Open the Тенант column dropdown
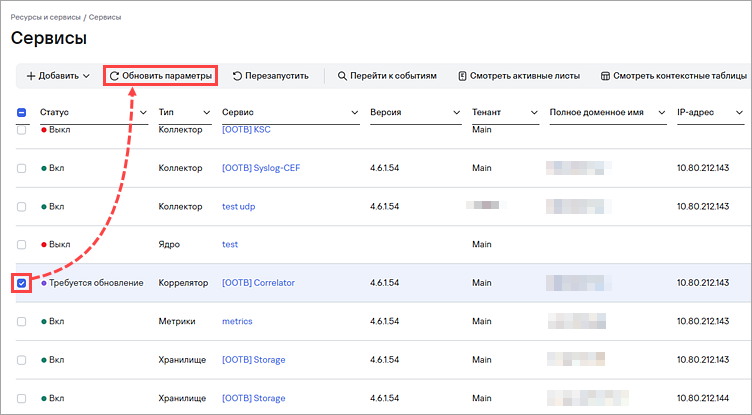 pos(534,112)
